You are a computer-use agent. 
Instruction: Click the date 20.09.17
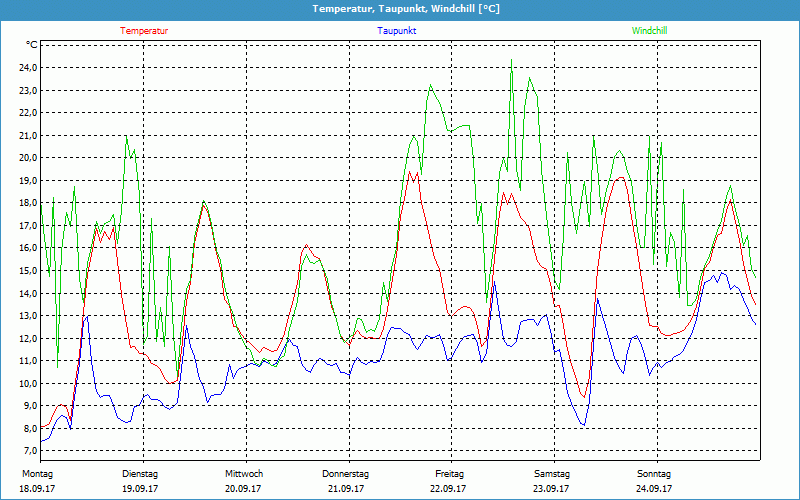(243, 489)
